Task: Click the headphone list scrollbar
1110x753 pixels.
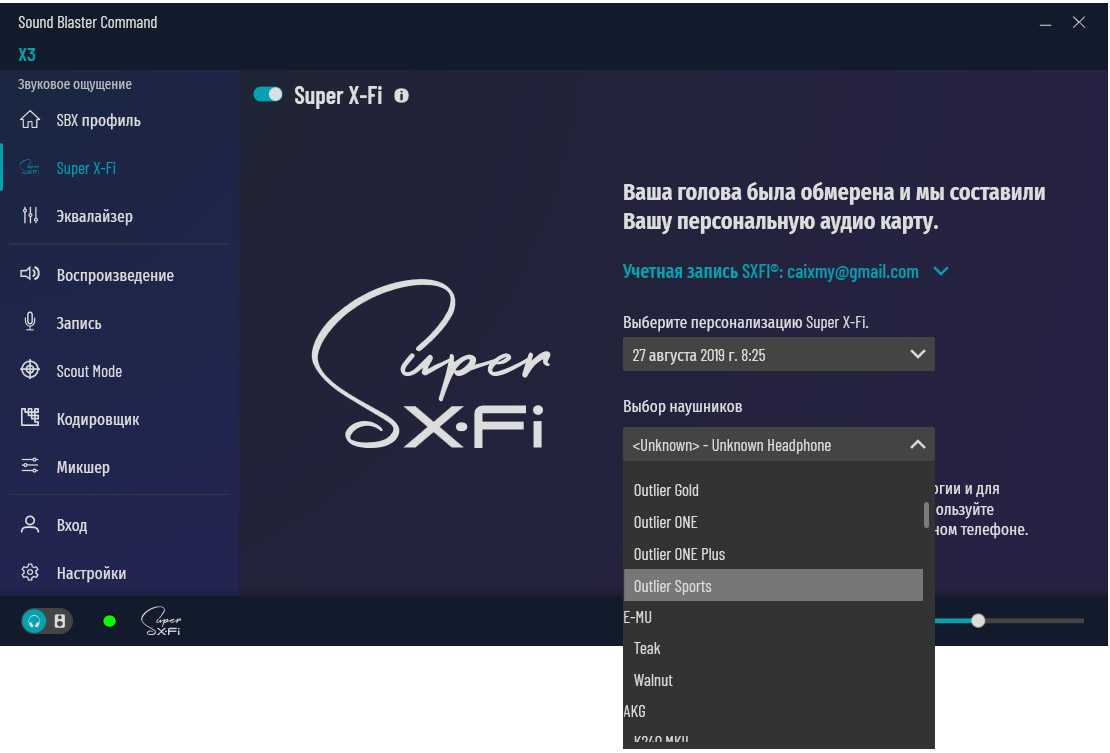Action: (x=927, y=514)
